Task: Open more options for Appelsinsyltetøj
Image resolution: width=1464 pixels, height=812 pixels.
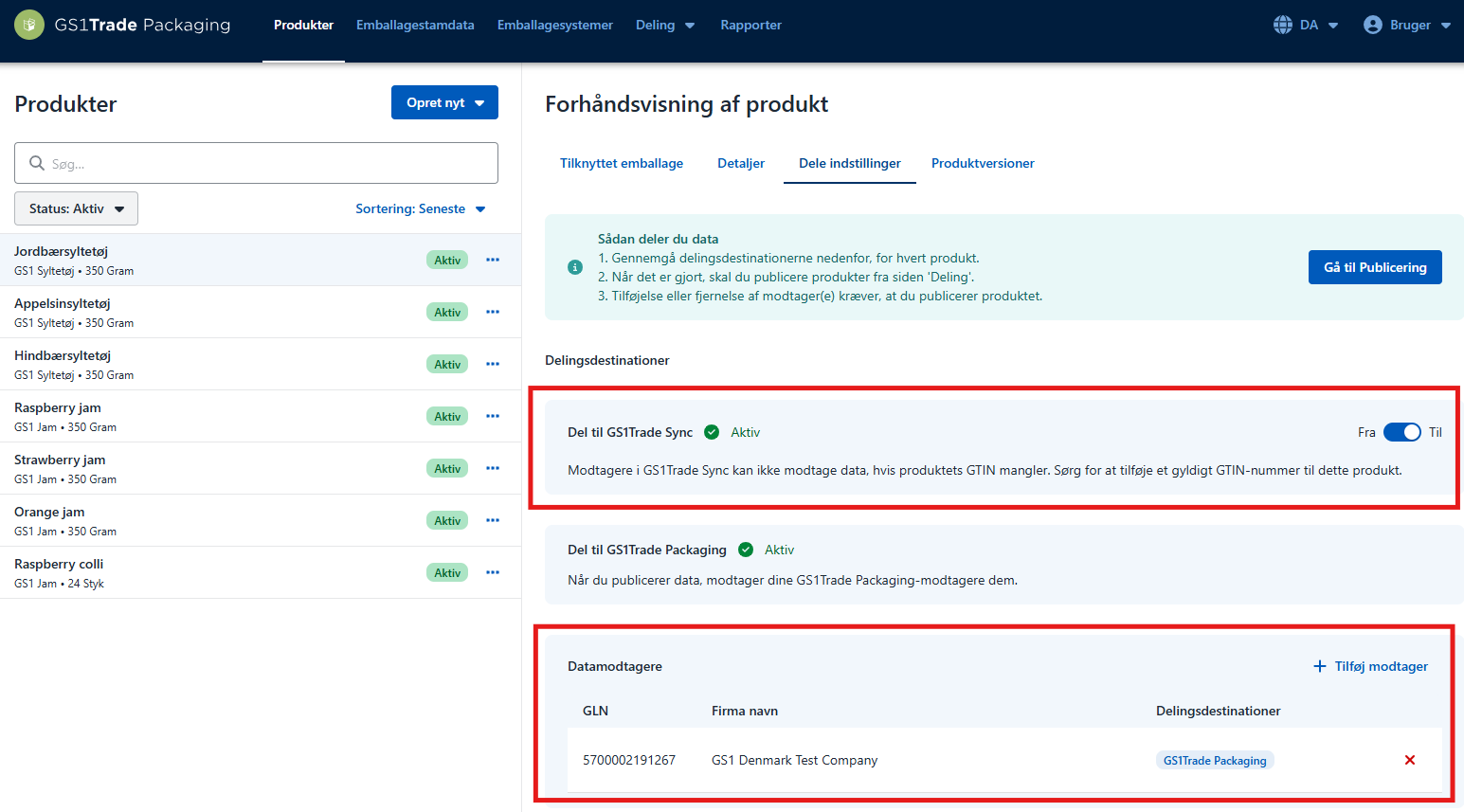Action: (493, 312)
